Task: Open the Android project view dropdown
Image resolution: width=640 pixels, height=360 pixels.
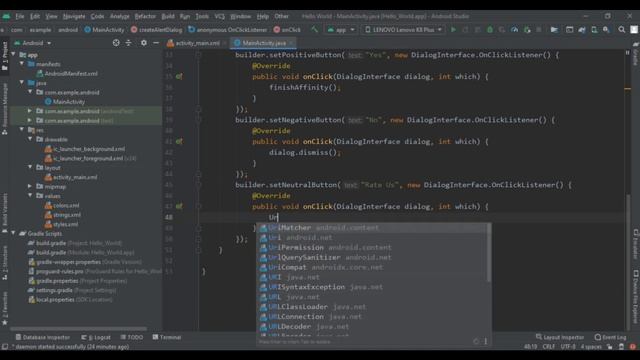Action: click(33, 43)
